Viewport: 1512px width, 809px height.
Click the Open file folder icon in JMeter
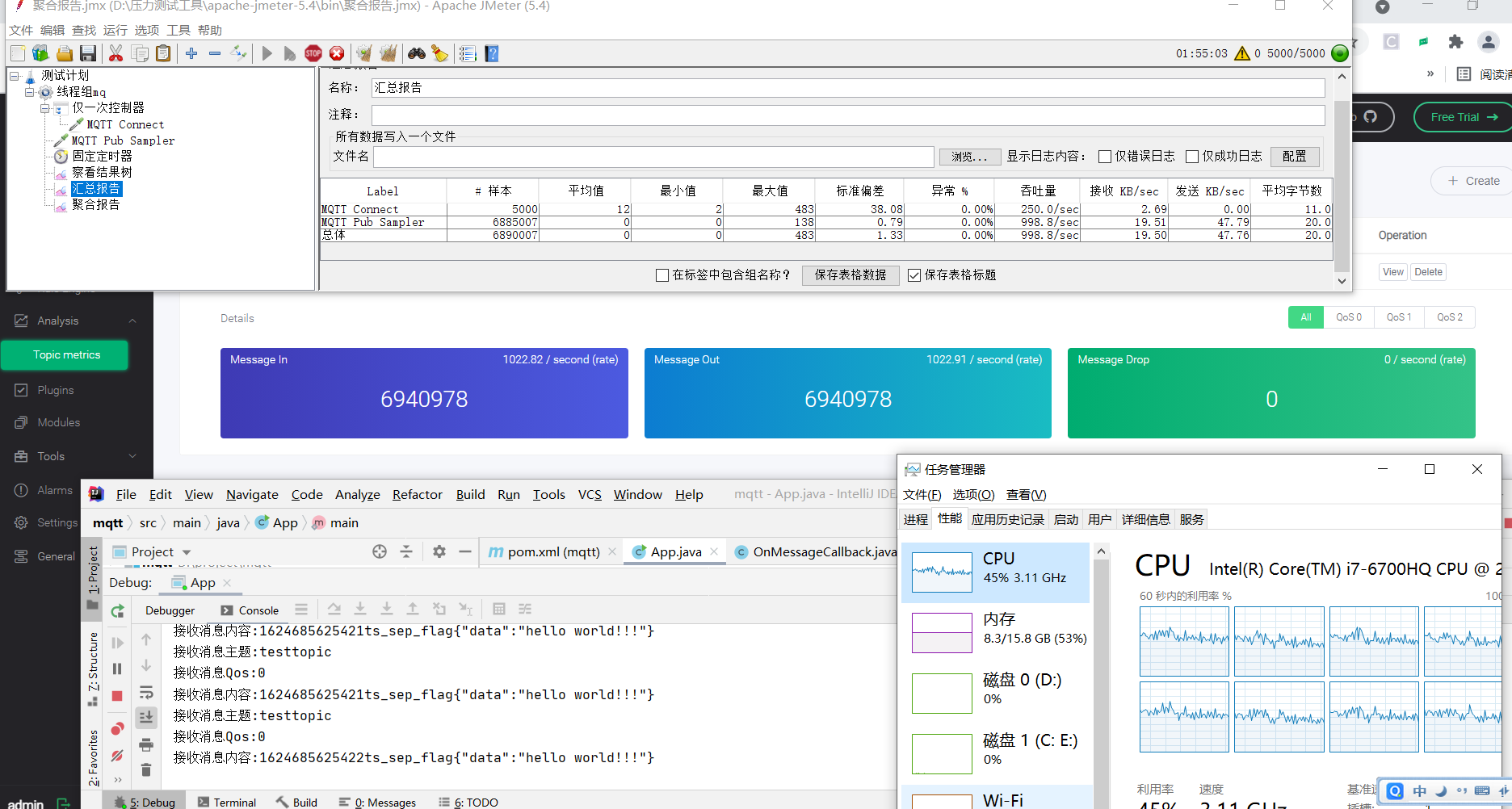65,53
